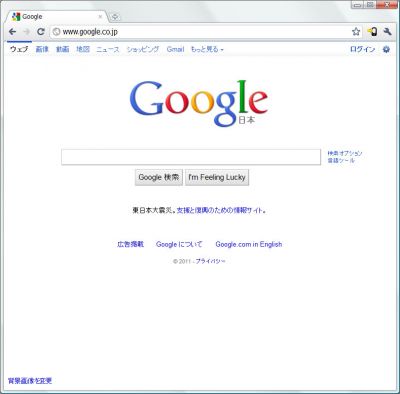Reload the page with the refresh icon
The height and width of the screenshot is (394, 400).
41,32
